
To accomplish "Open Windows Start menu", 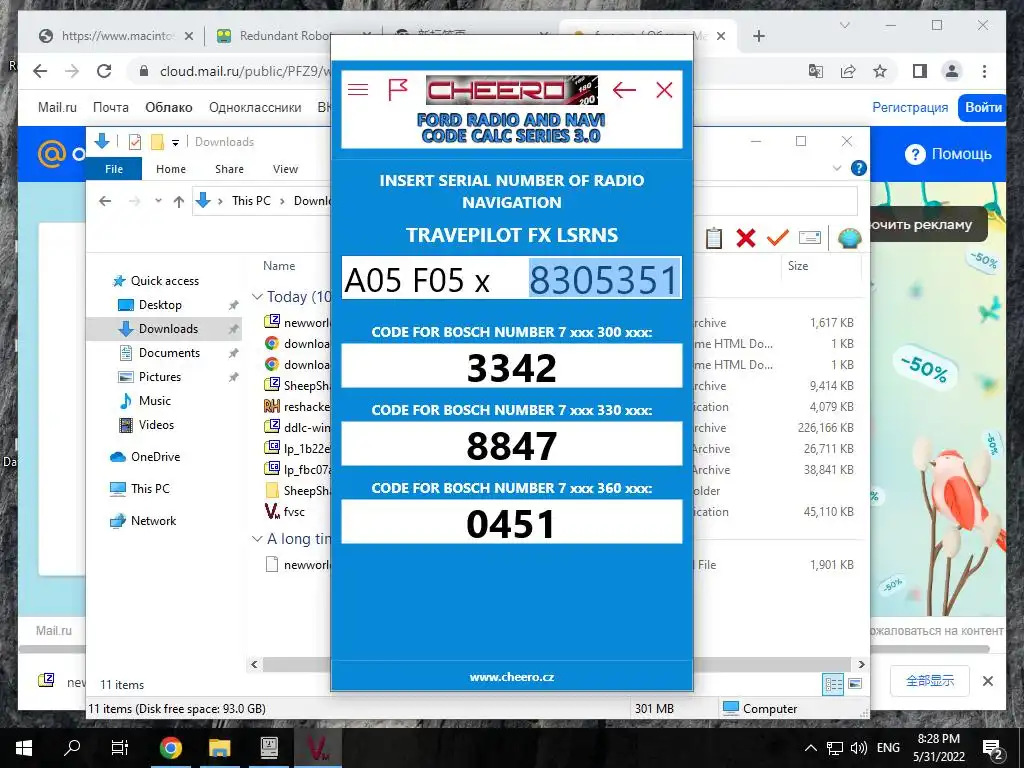I will coord(24,748).
